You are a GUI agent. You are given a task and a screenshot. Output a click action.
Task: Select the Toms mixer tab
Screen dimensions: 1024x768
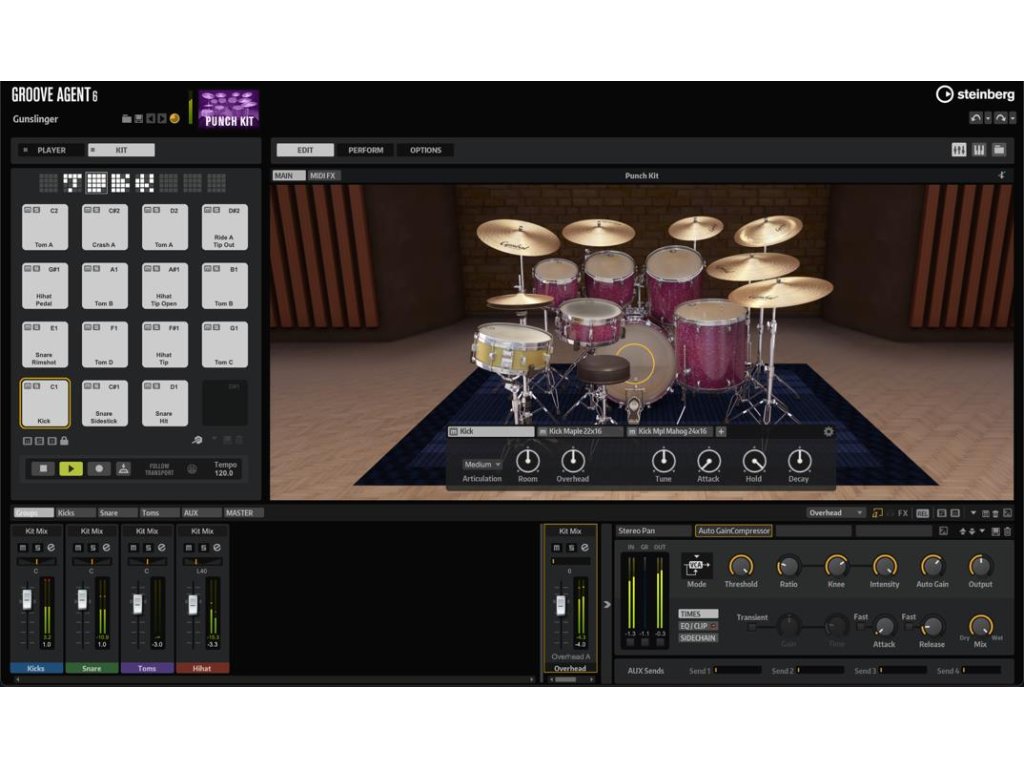click(150, 513)
